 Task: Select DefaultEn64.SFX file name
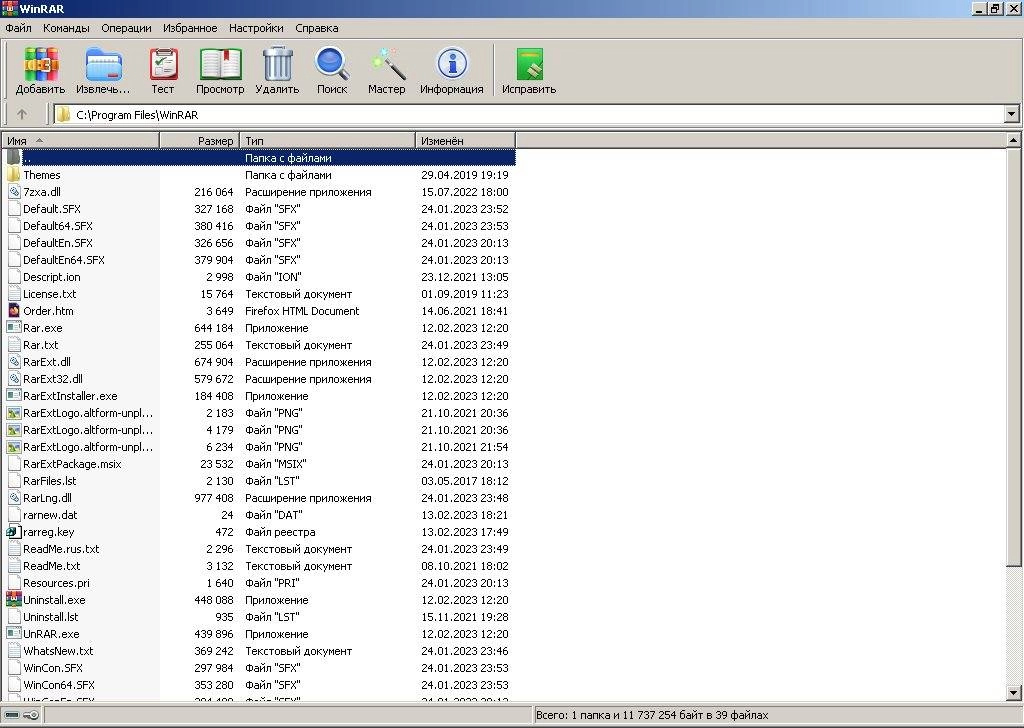point(64,260)
